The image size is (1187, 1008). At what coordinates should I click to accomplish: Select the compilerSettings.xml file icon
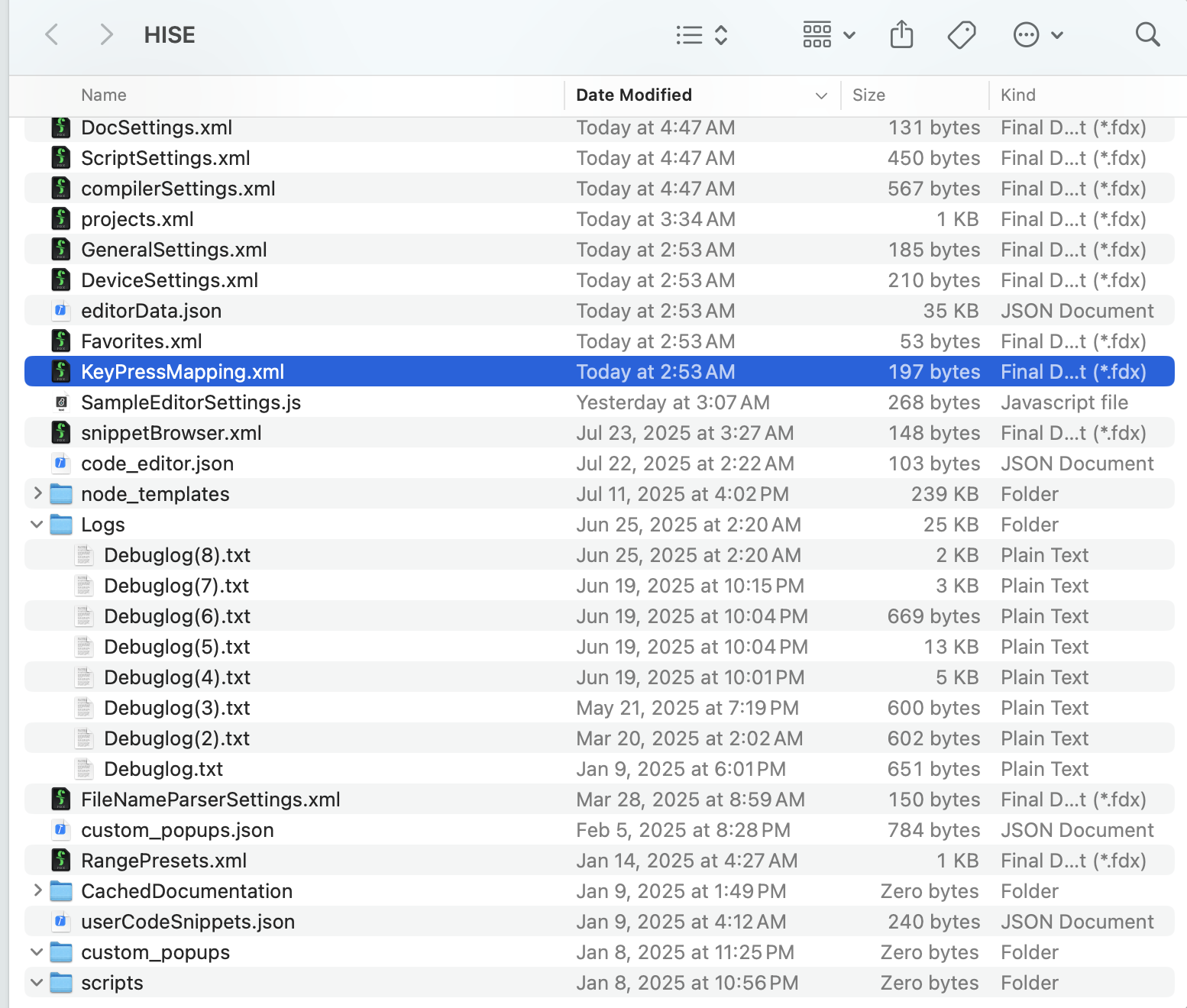(x=61, y=189)
